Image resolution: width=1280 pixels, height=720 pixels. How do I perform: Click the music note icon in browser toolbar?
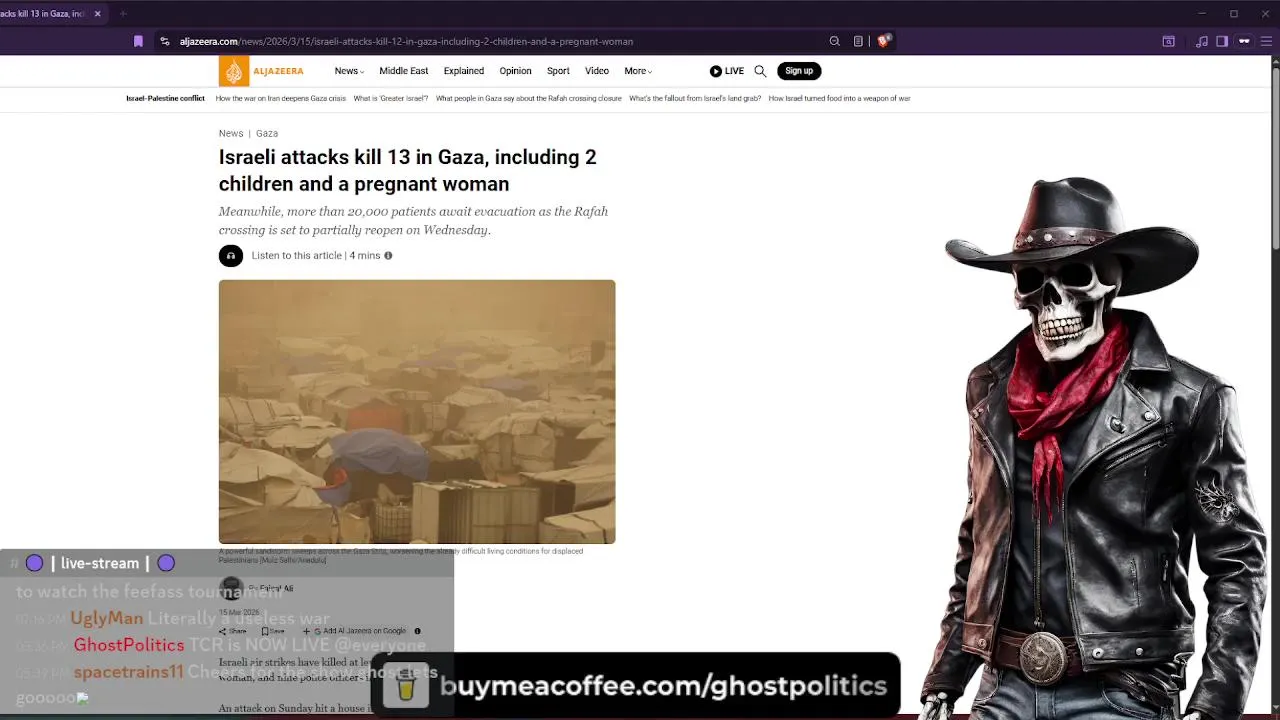coord(1202,41)
